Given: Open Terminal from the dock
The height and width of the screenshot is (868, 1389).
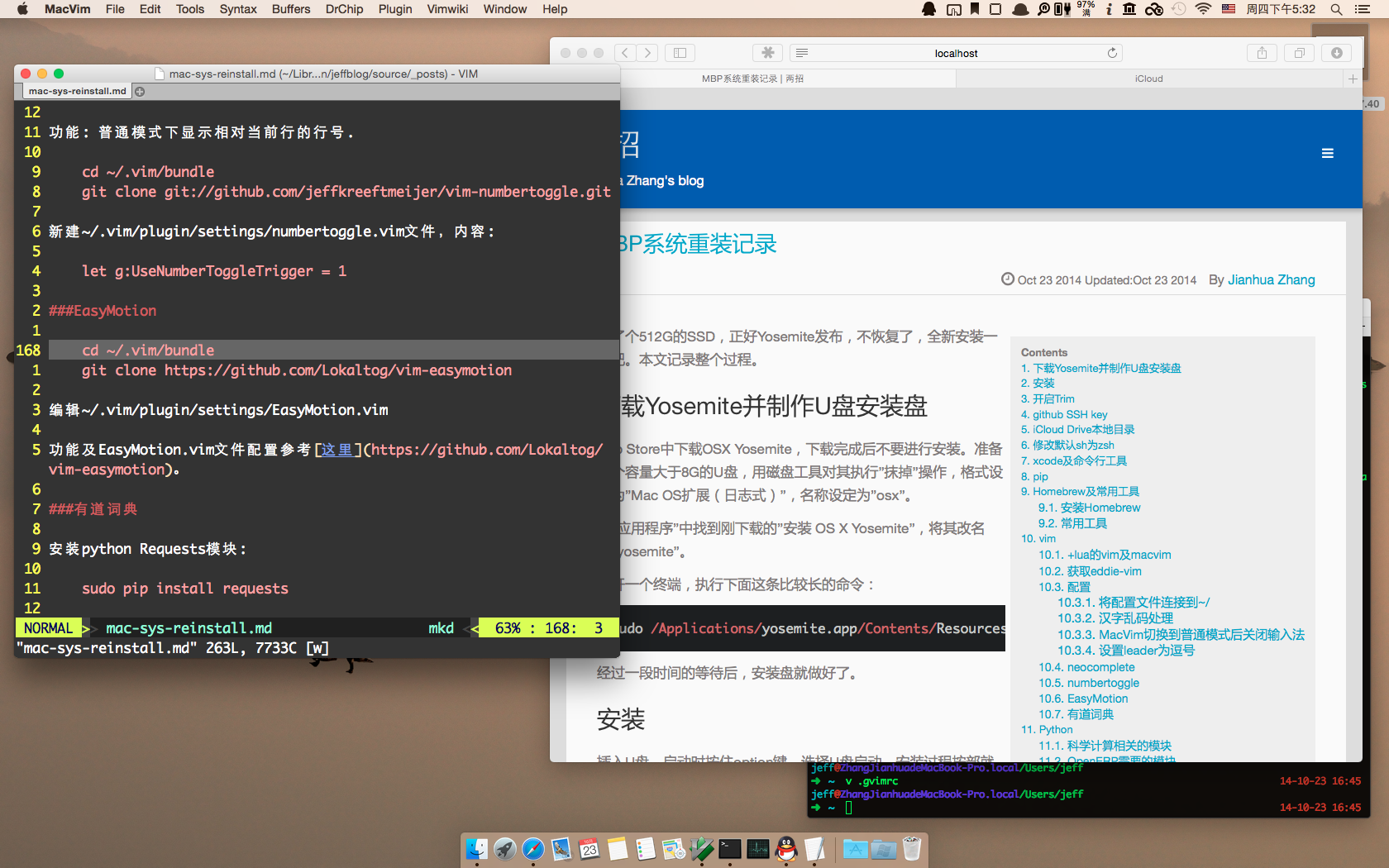Looking at the screenshot, I should 730,849.
